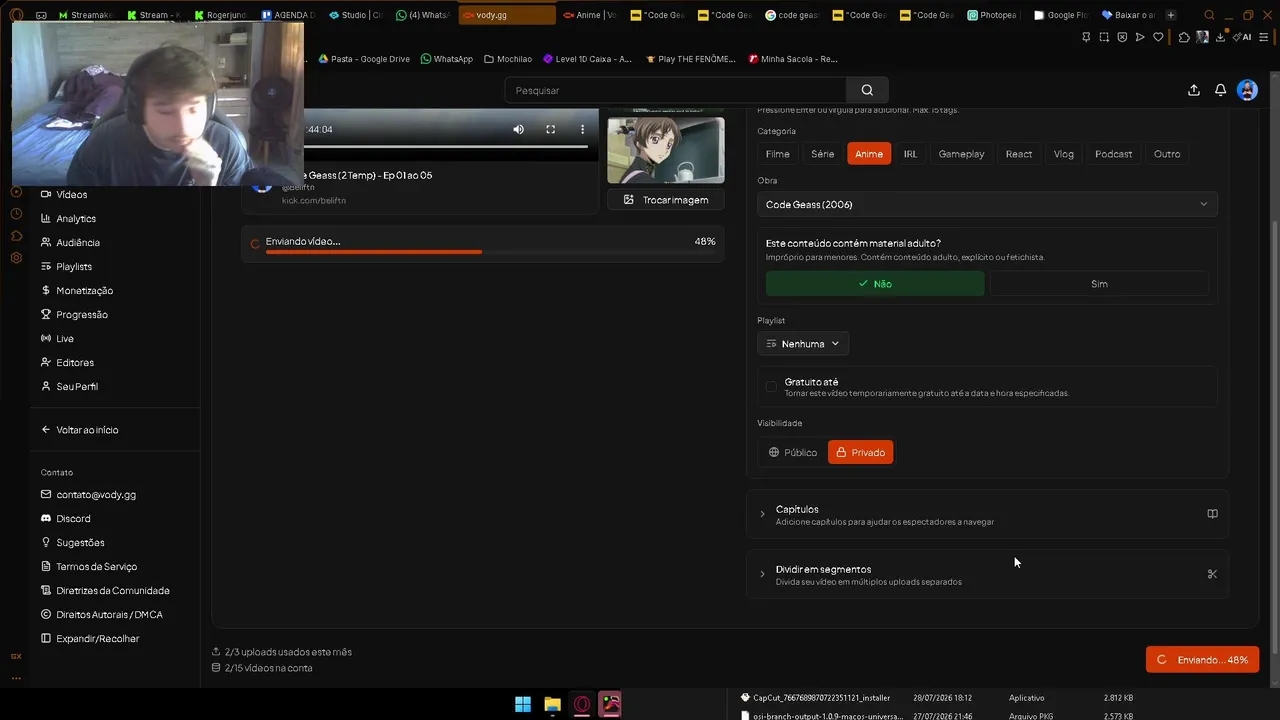This screenshot has height=720, width=1280.
Task: Open the Sugestões link
Action: (72, 542)
